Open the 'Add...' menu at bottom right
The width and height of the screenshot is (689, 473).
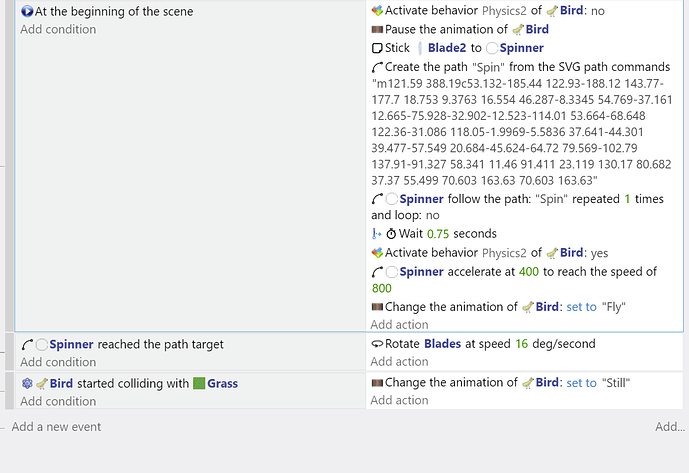pos(670,427)
